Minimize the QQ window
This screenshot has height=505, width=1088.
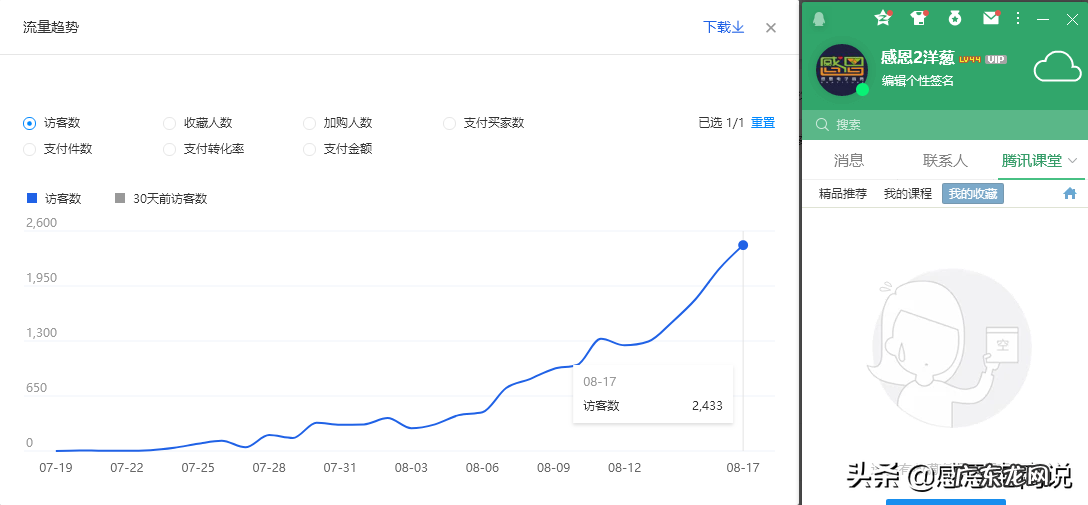click(x=1043, y=19)
